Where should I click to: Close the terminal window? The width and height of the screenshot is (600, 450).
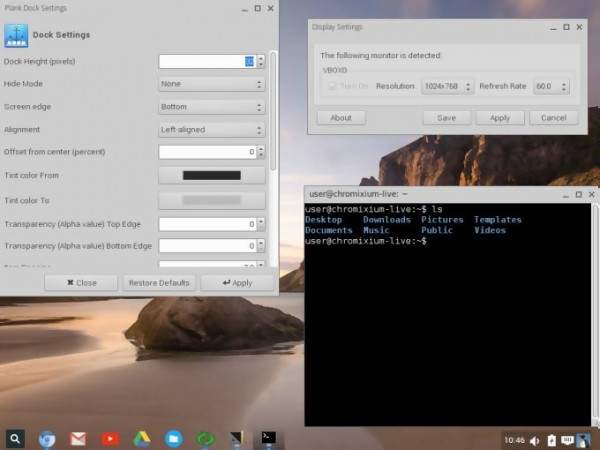click(x=592, y=194)
